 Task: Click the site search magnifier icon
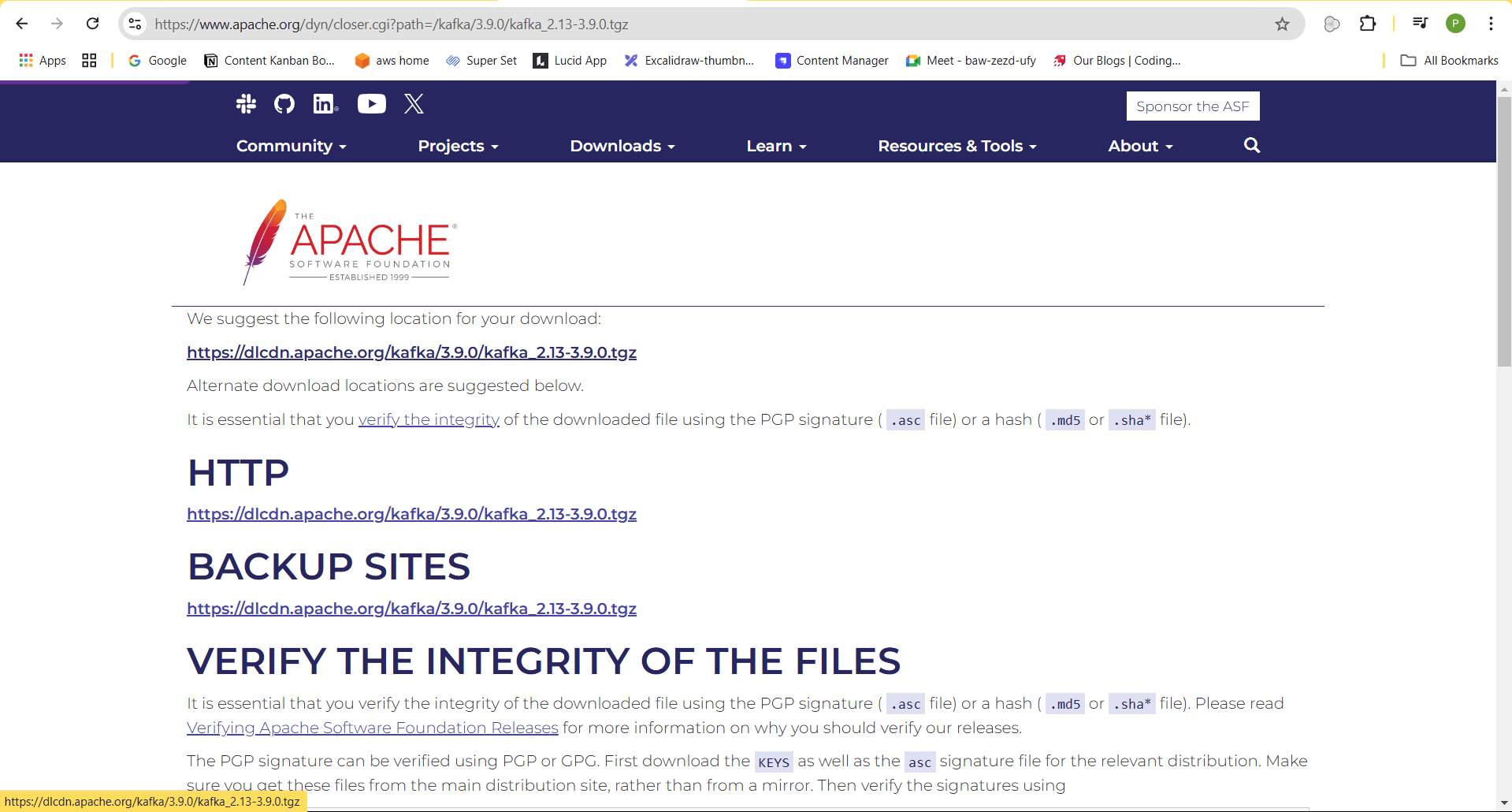click(1252, 145)
